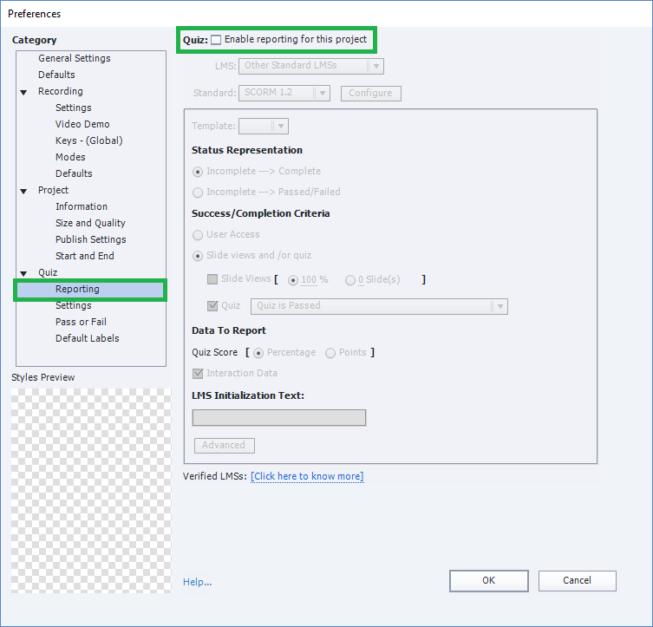Viewport: 653px width, 627px height.
Task: Select Percentage for Quiz Score
Action: click(259, 353)
